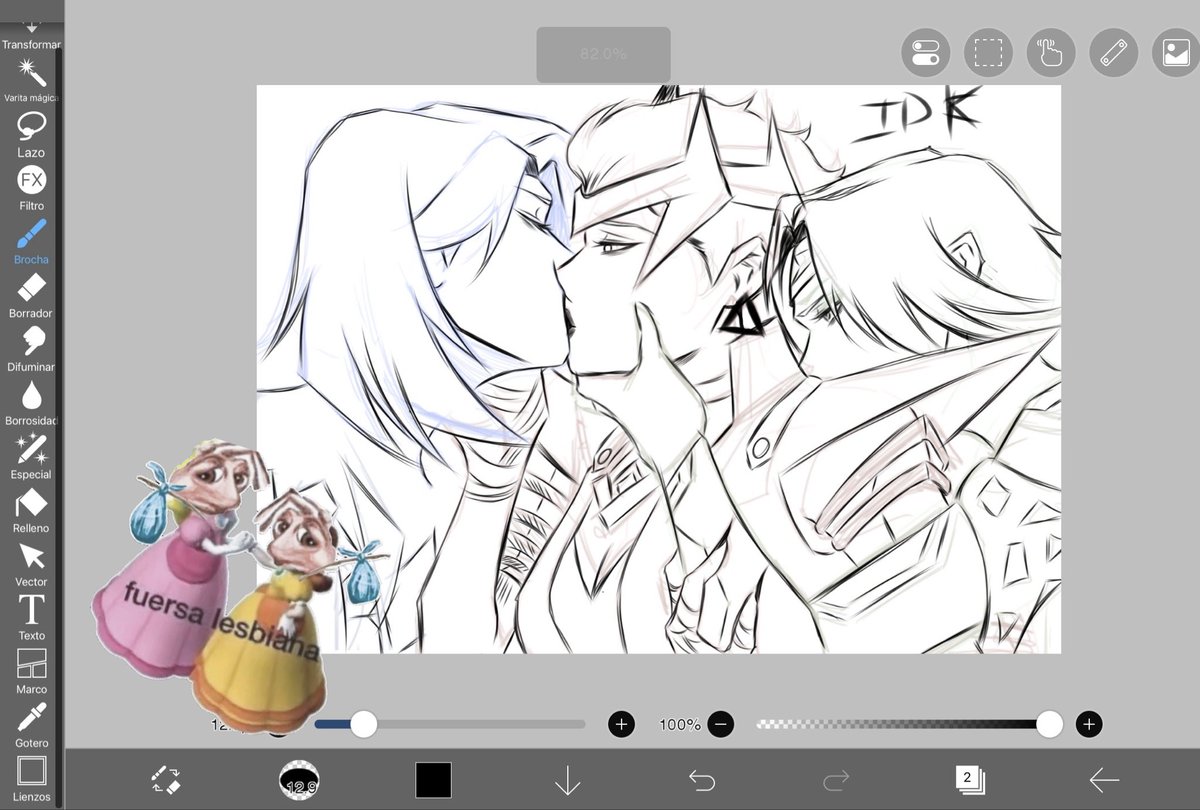Image resolution: width=1200 pixels, height=810 pixels.
Task: Open the FX Filtro tool
Action: click(31, 187)
